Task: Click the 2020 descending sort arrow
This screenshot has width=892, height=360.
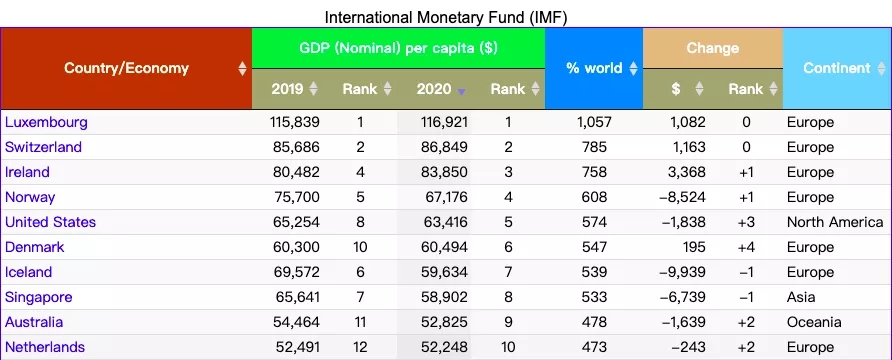Action: click(x=461, y=91)
